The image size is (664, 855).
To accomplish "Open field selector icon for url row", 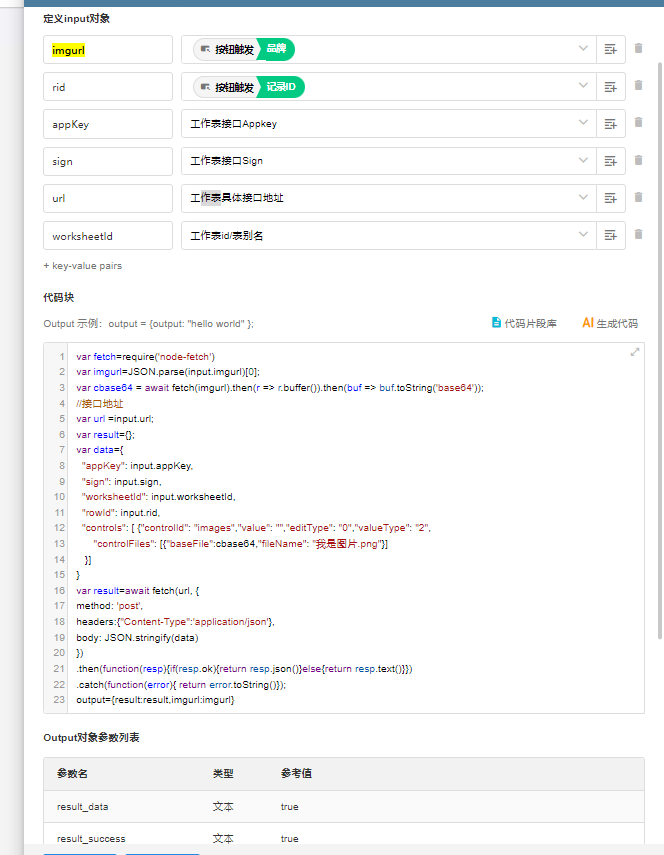I will 610,198.
